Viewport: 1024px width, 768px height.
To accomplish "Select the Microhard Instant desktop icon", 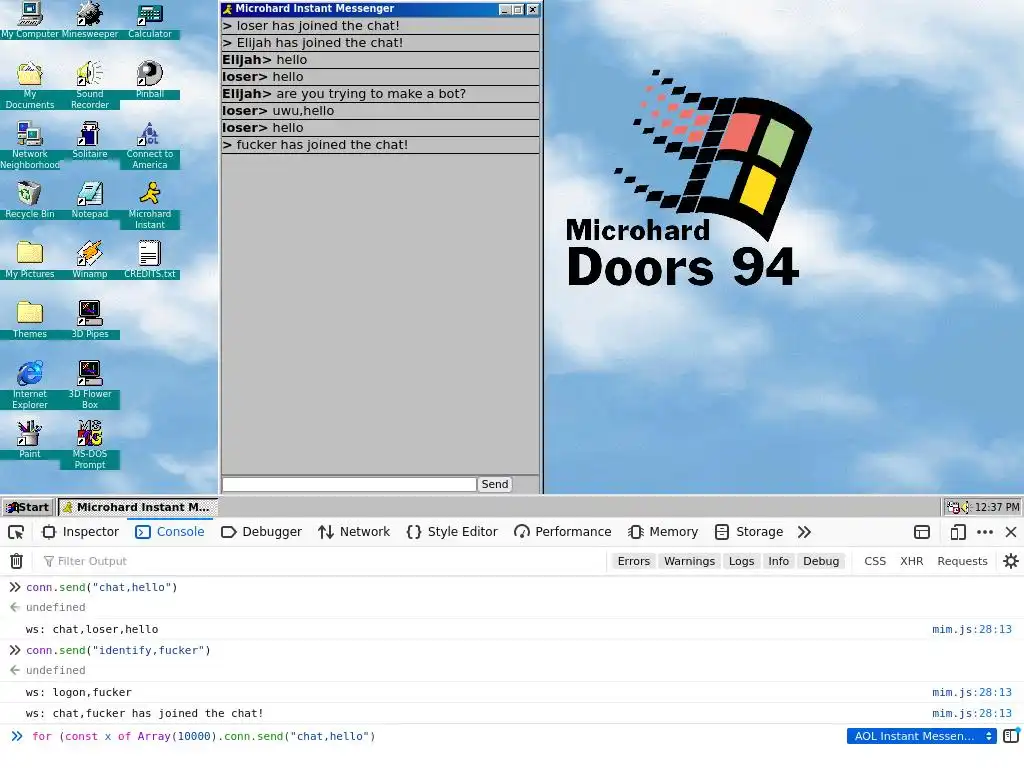I will [x=150, y=205].
